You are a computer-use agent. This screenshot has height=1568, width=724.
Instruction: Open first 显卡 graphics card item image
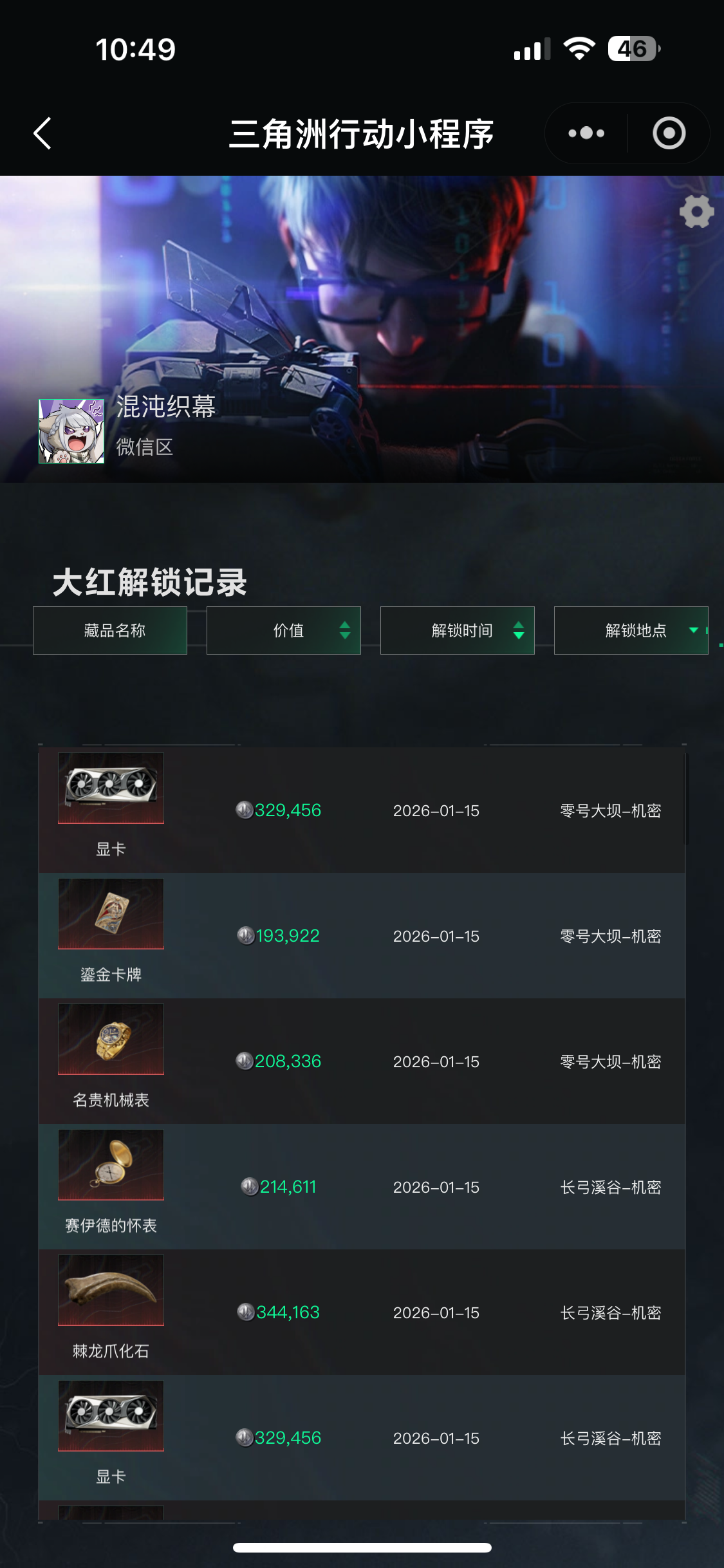click(x=111, y=788)
